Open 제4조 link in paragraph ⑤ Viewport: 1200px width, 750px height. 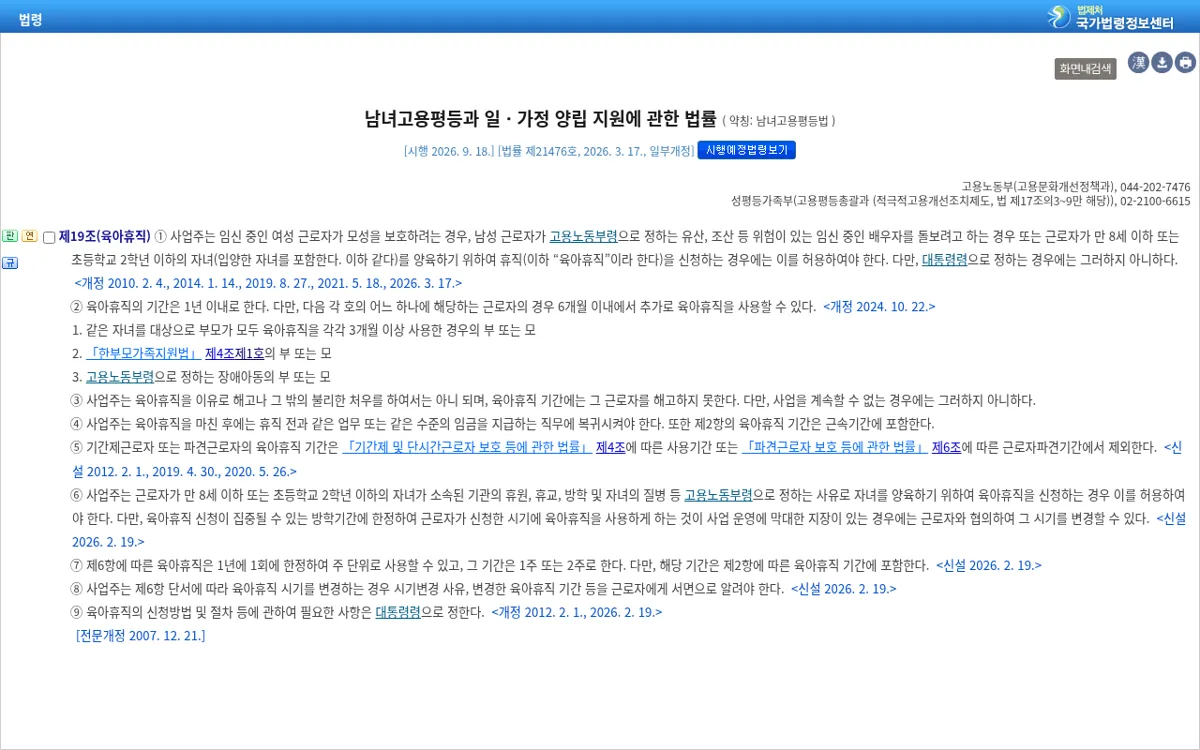click(610, 447)
